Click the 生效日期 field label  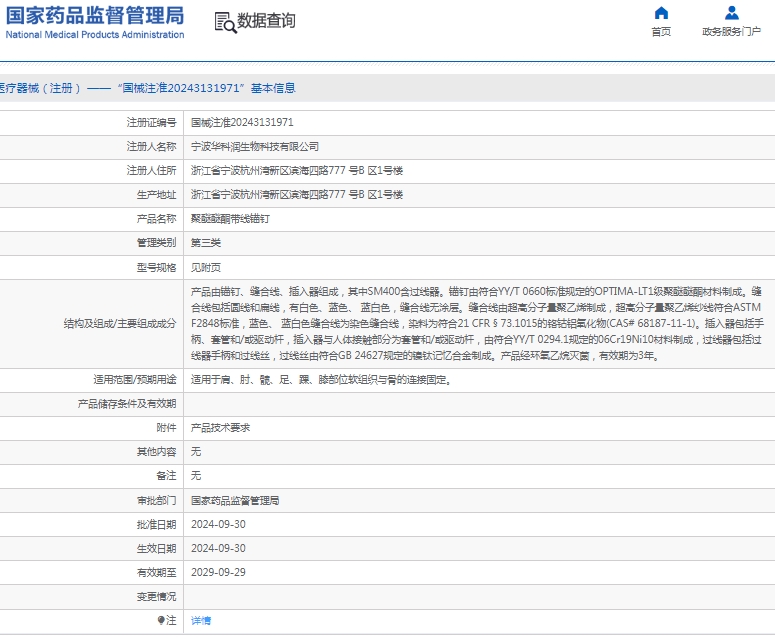pyautogui.click(x=156, y=549)
